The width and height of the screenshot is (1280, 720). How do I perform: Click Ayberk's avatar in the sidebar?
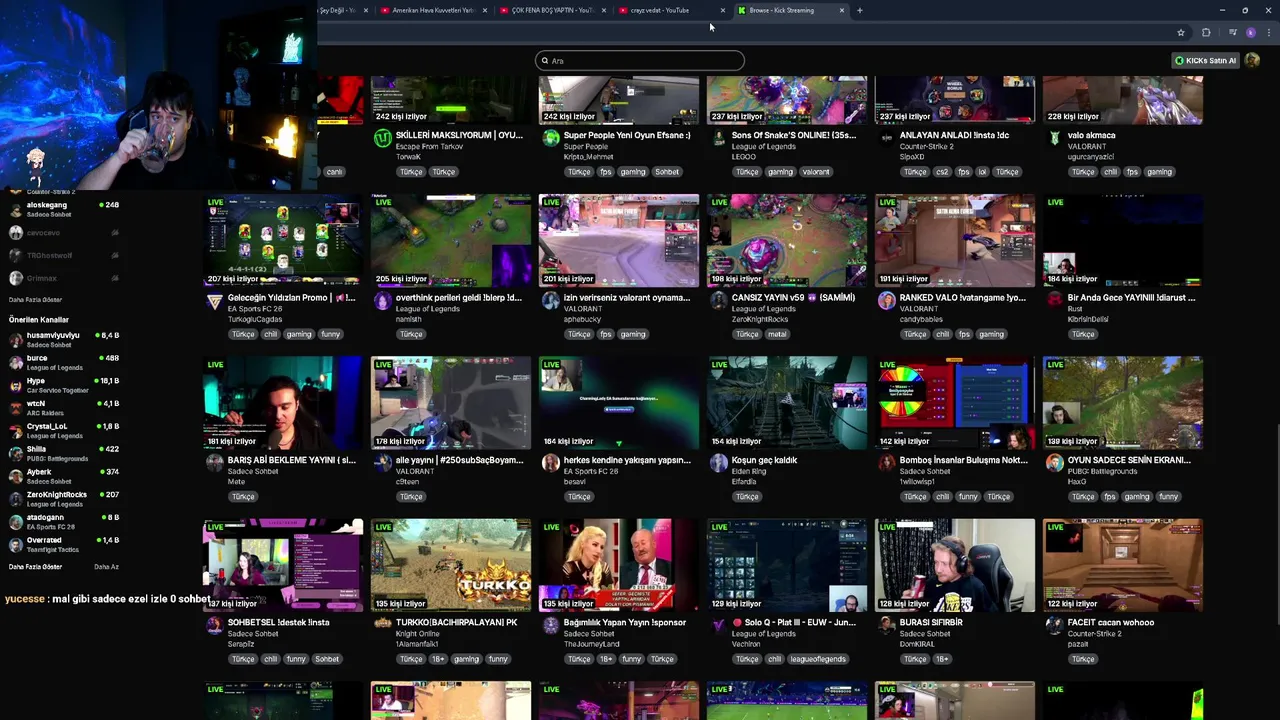16,476
